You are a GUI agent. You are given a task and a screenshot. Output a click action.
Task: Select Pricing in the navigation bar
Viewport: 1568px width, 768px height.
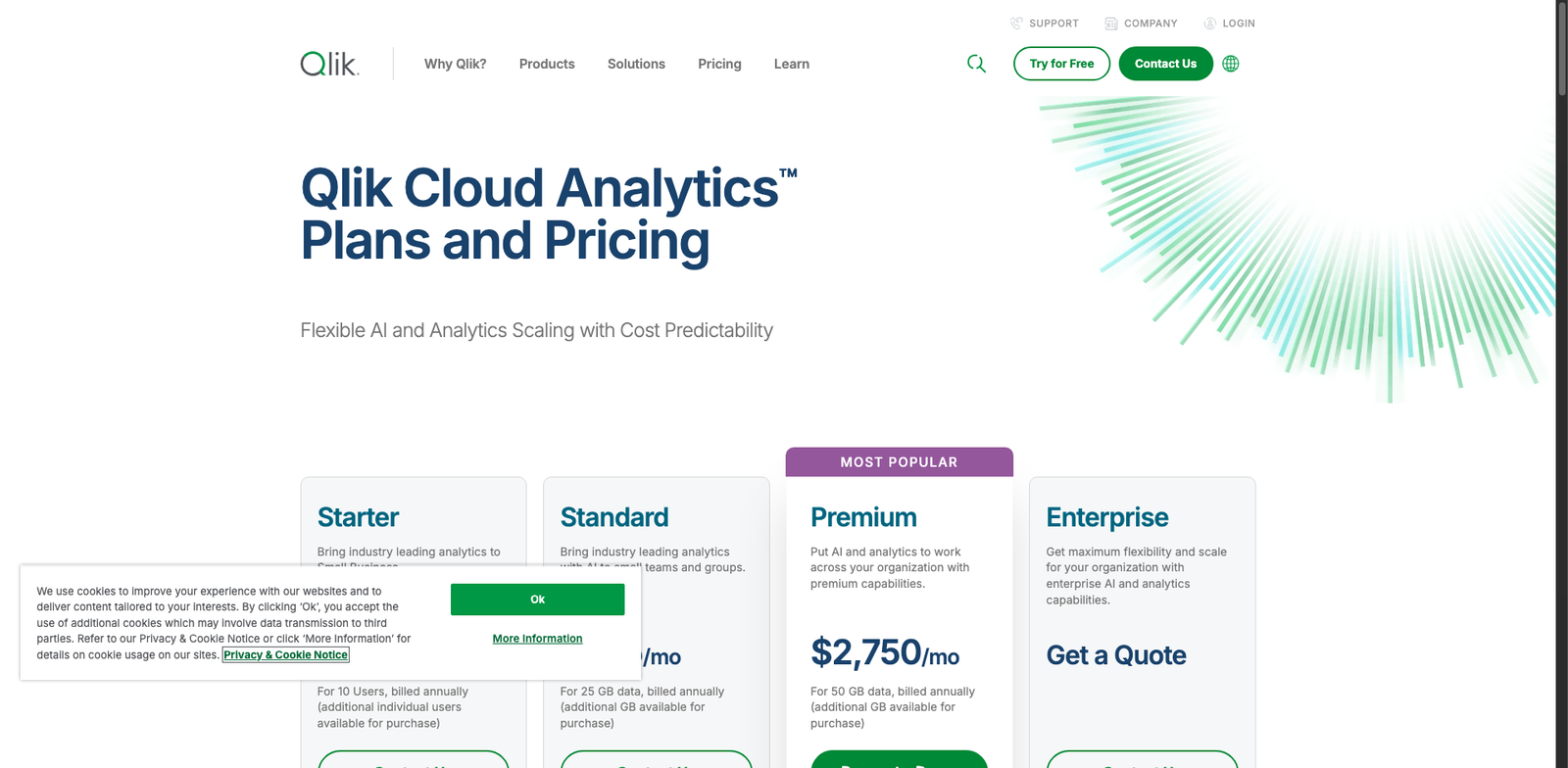point(719,63)
